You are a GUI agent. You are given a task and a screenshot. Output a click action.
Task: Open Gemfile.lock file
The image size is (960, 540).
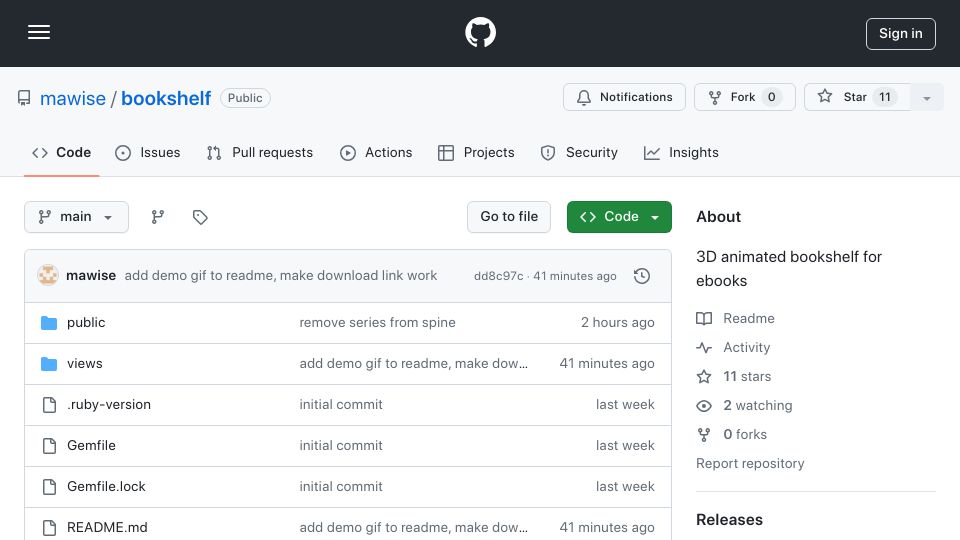tap(107, 487)
